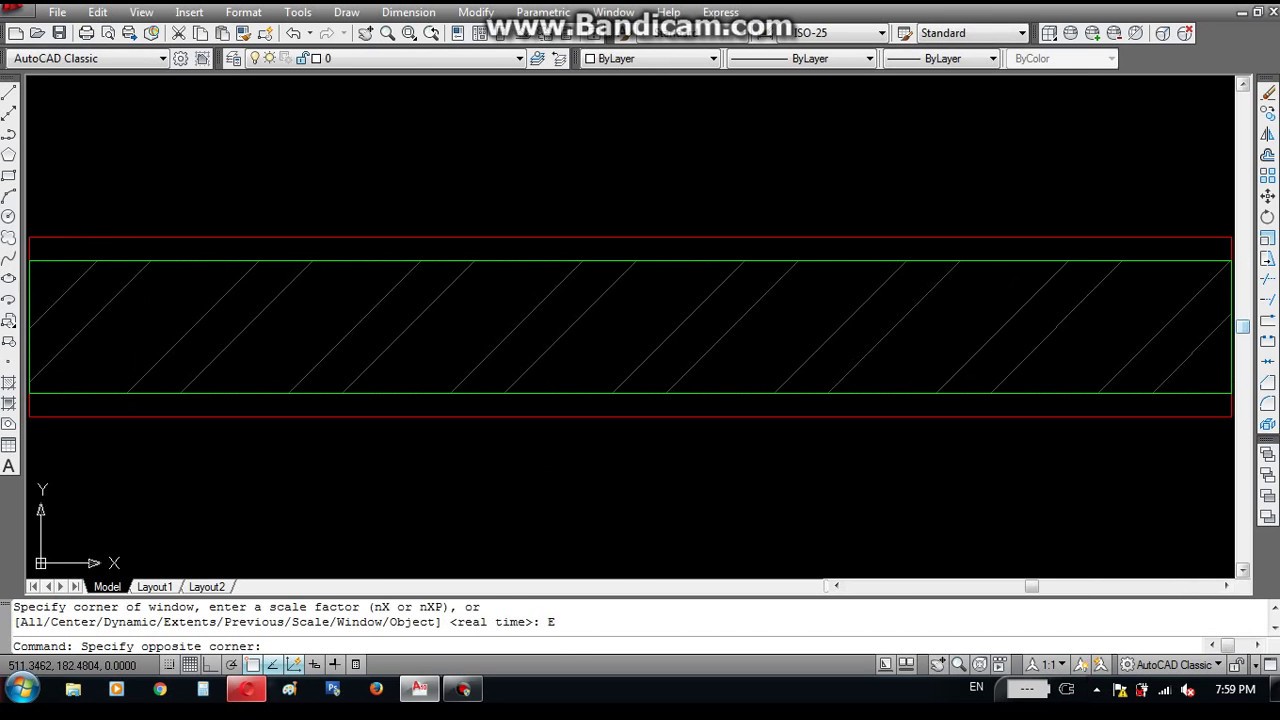Toggle Grid Display in status bar
Image resolution: width=1280 pixels, height=720 pixels.
click(x=190, y=665)
